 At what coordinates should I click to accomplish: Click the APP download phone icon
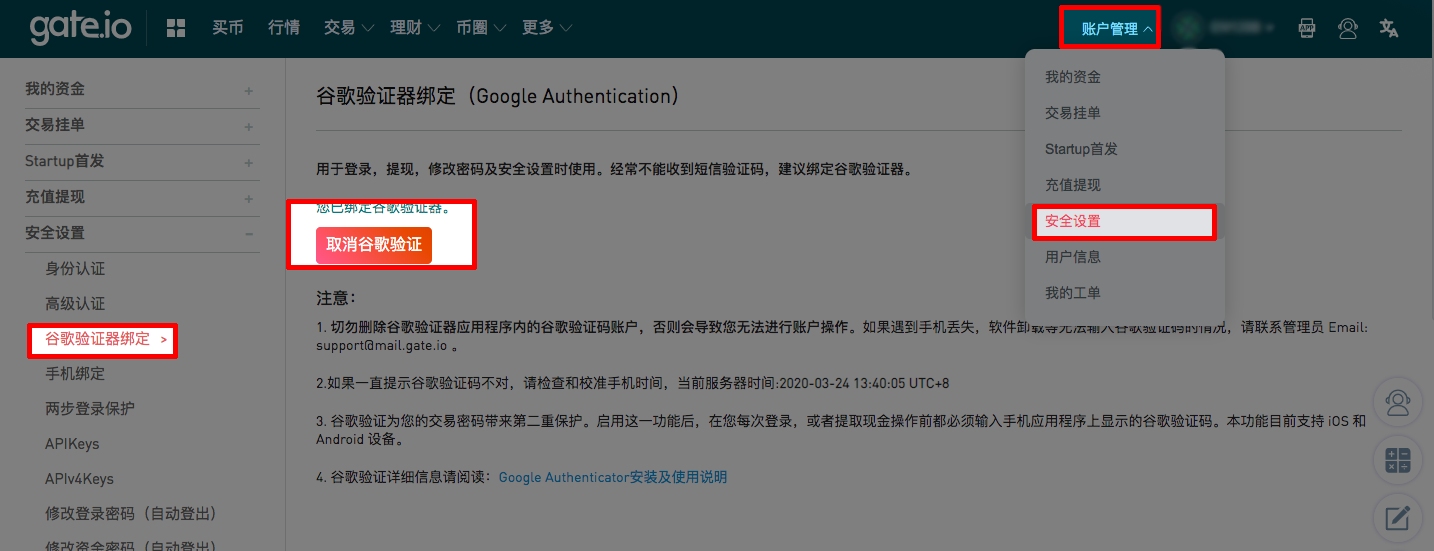pyautogui.click(x=1306, y=28)
